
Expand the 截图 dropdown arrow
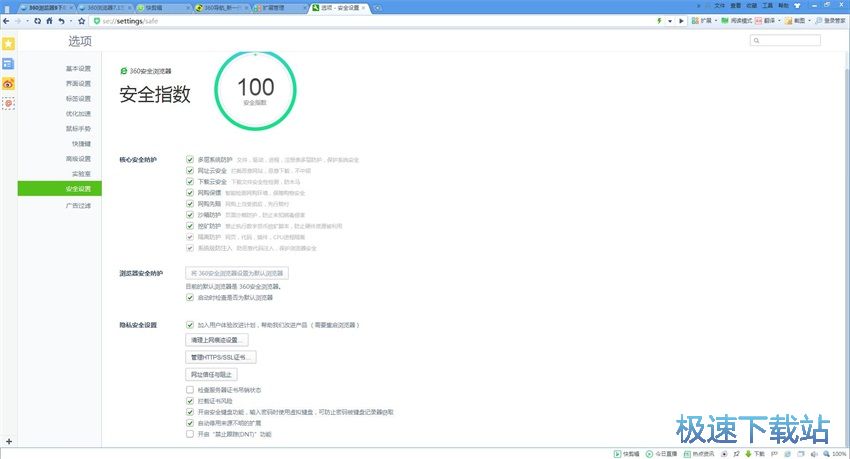tap(809, 21)
